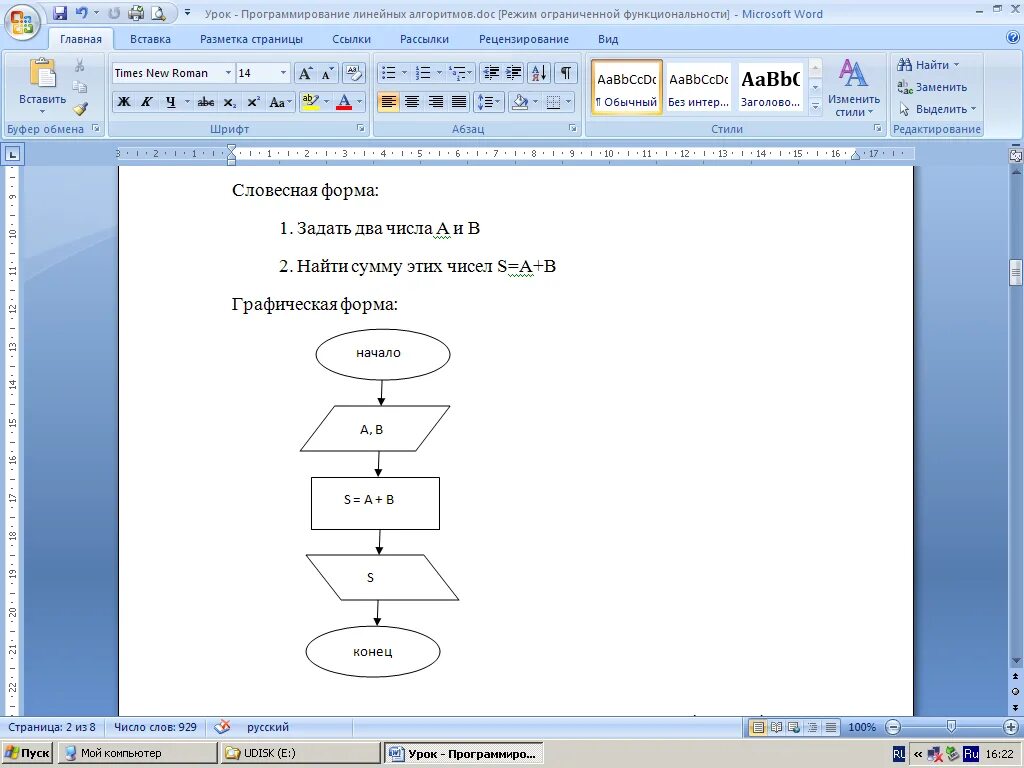Open the Ссылки ribbon tab
This screenshot has width=1024, height=768.
pos(351,39)
